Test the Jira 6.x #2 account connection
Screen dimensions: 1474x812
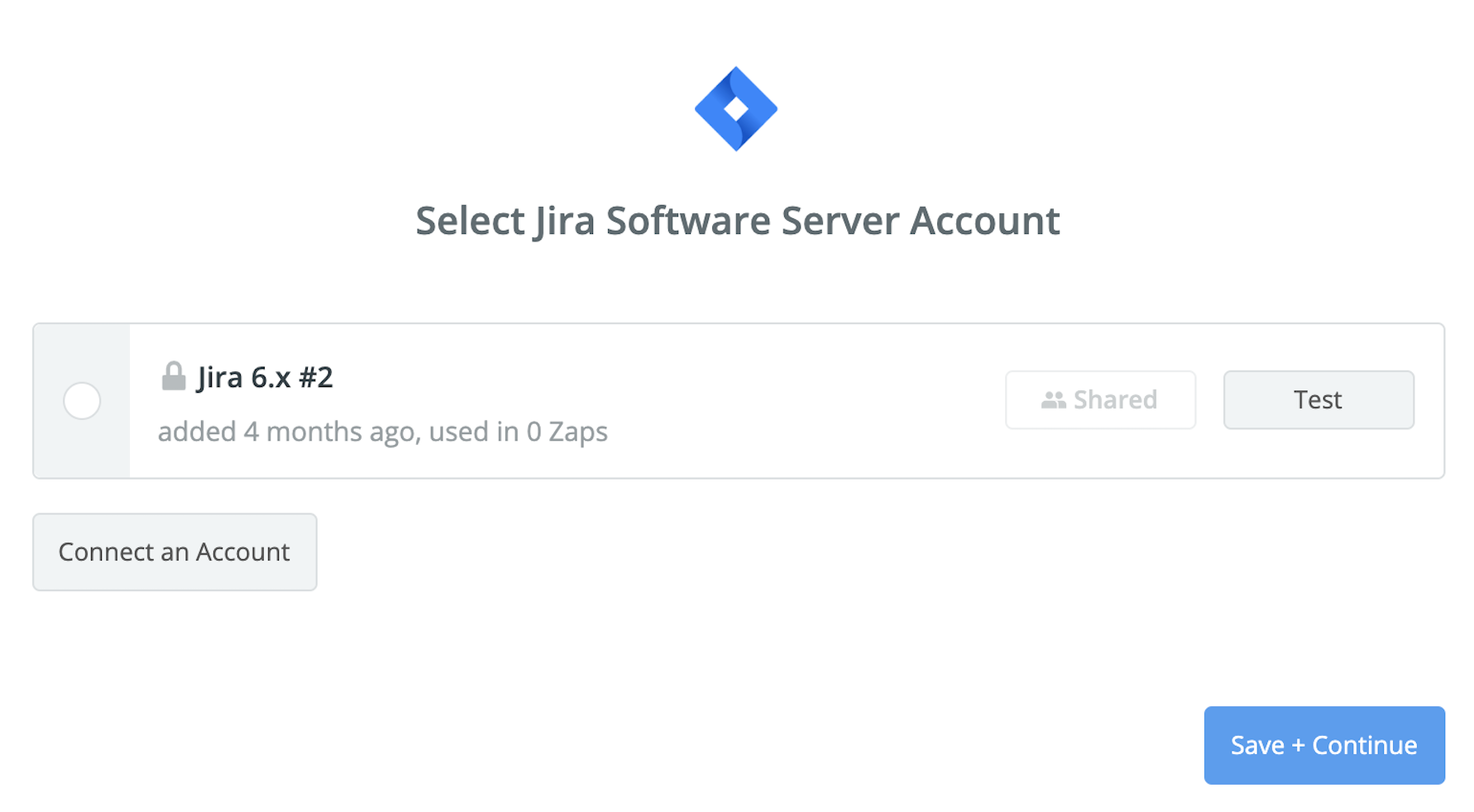tap(1318, 400)
